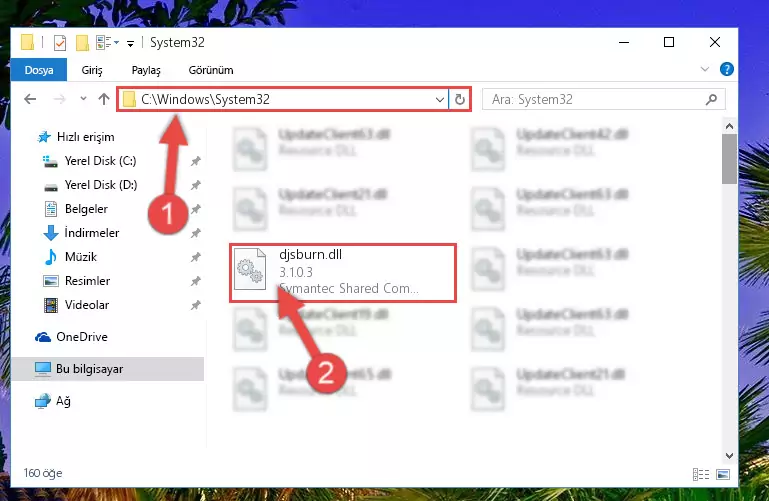Click the address bar path C:\Windows\System32
The height and width of the screenshot is (501, 769).
pos(205,100)
